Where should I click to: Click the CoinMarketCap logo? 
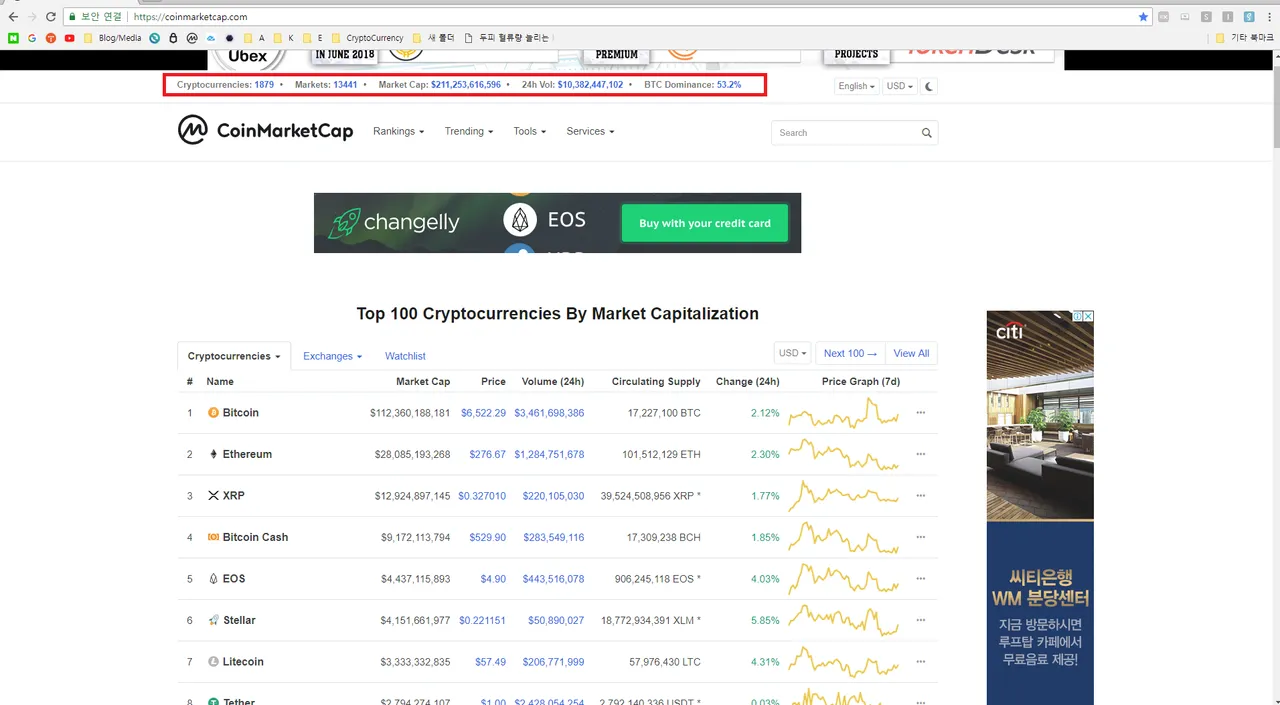265,130
